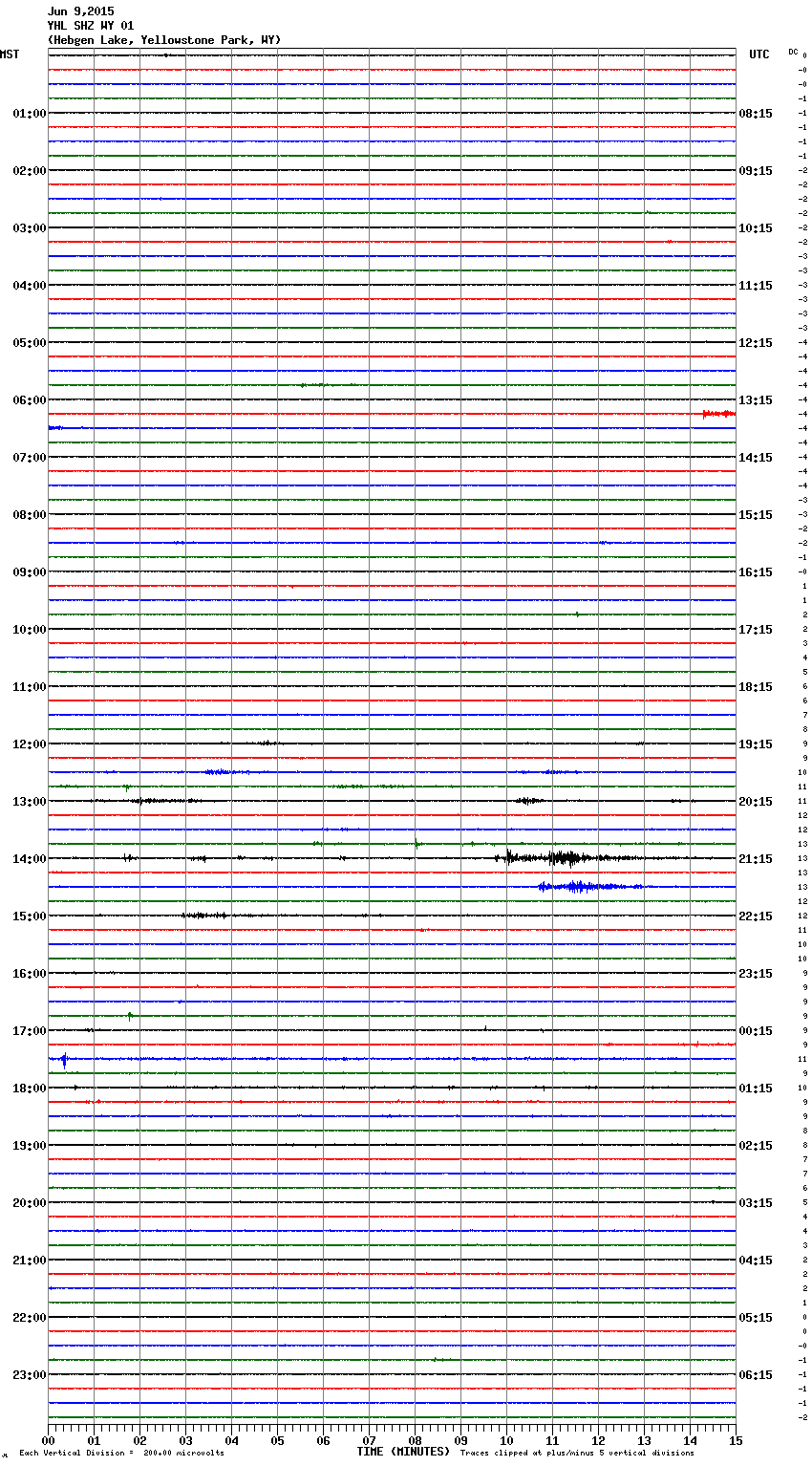Click the "21:00" MST time label

tap(30, 1261)
